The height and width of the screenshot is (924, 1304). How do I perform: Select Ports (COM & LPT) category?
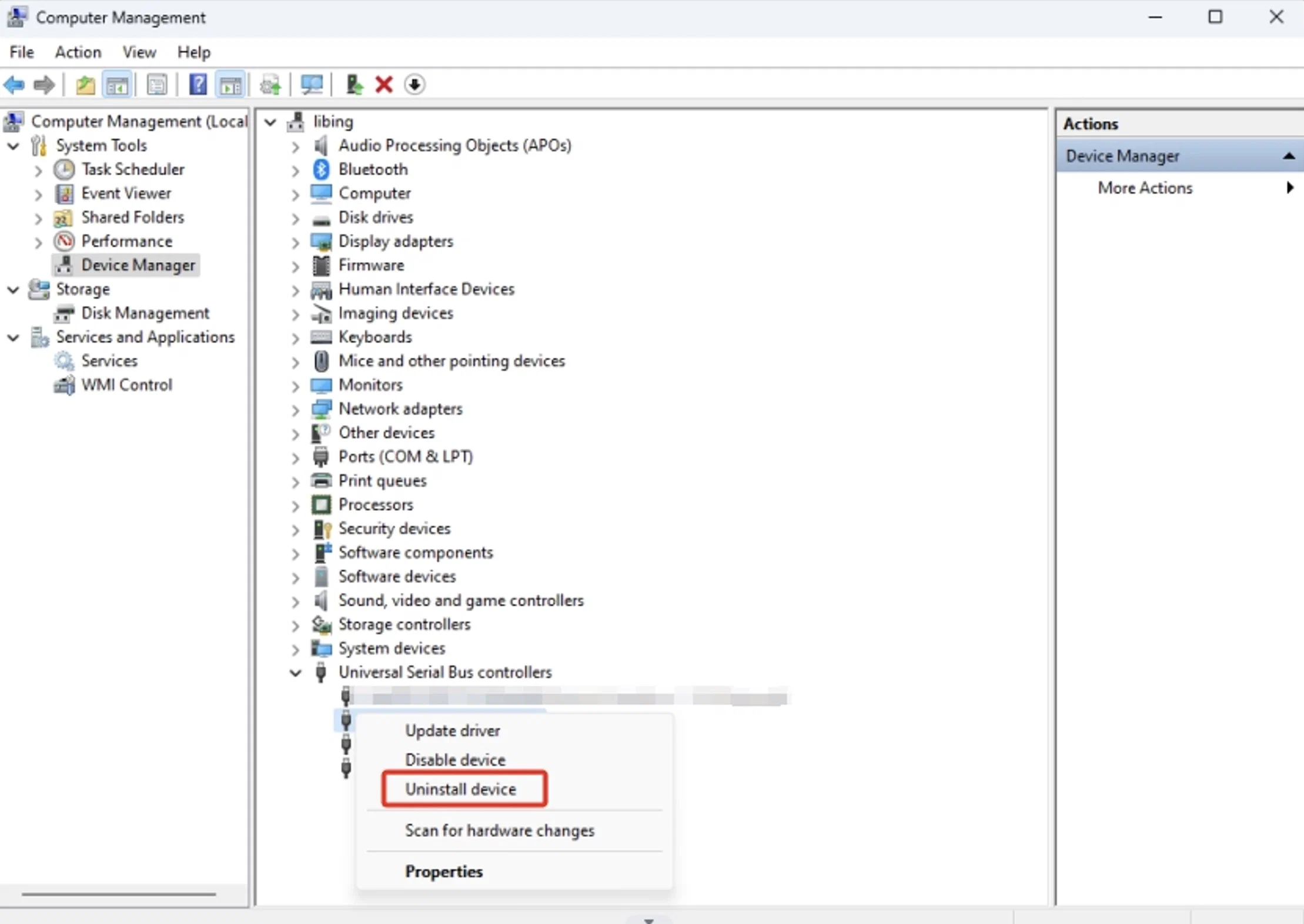(x=406, y=457)
